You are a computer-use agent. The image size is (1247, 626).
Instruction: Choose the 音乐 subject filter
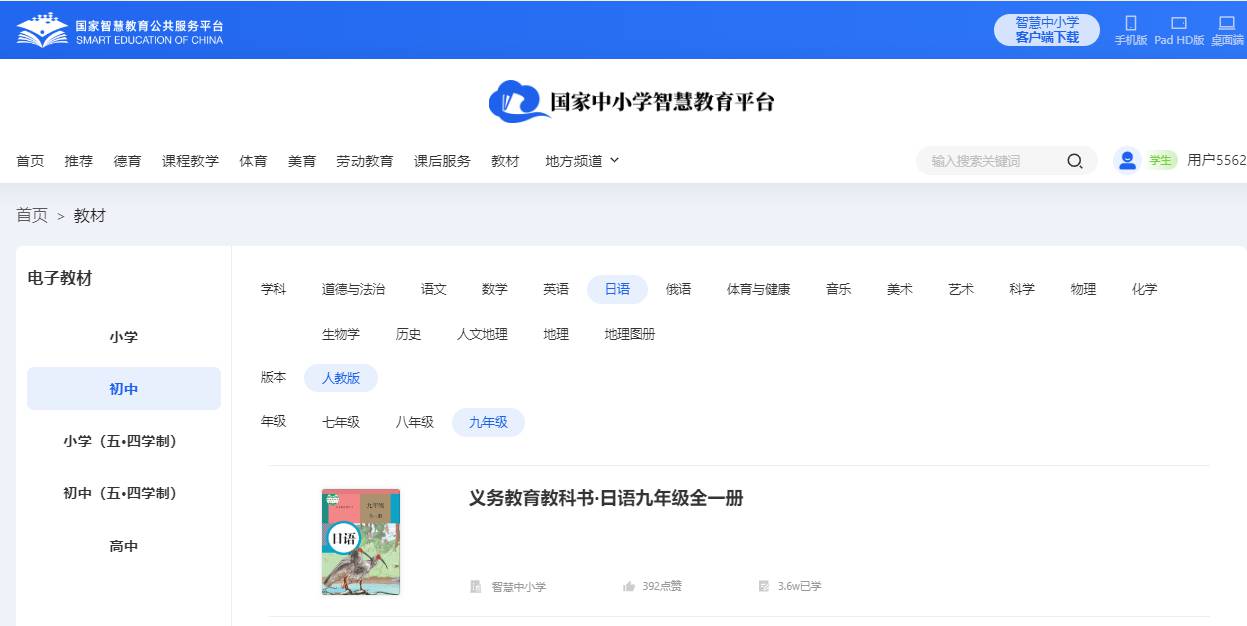(839, 289)
